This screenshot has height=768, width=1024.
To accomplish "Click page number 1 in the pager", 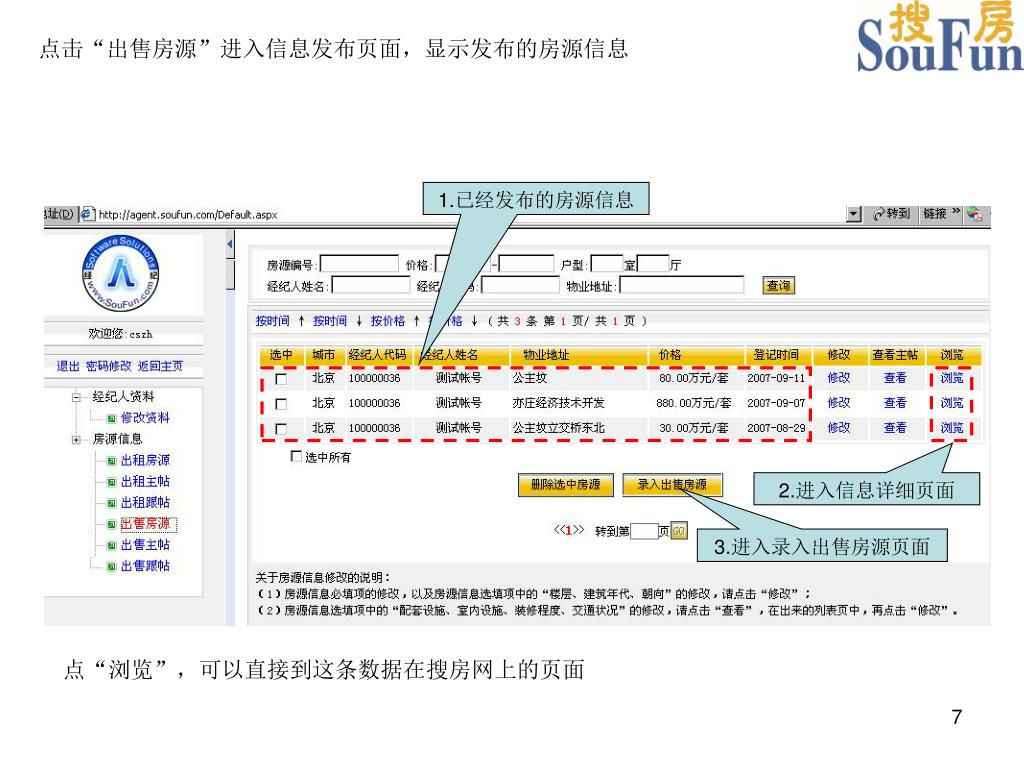I will click(568, 530).
